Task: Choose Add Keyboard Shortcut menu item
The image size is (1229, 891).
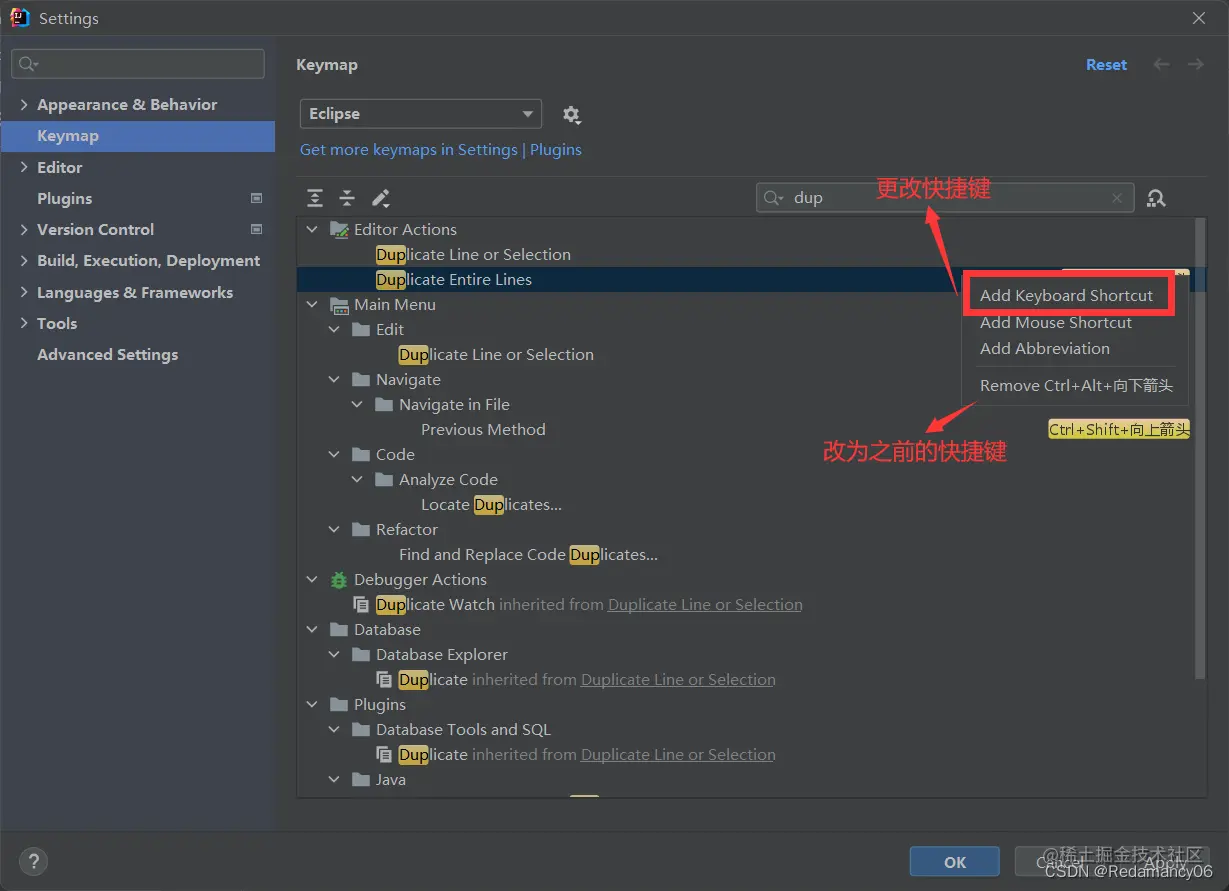Action: (1067, 295)
